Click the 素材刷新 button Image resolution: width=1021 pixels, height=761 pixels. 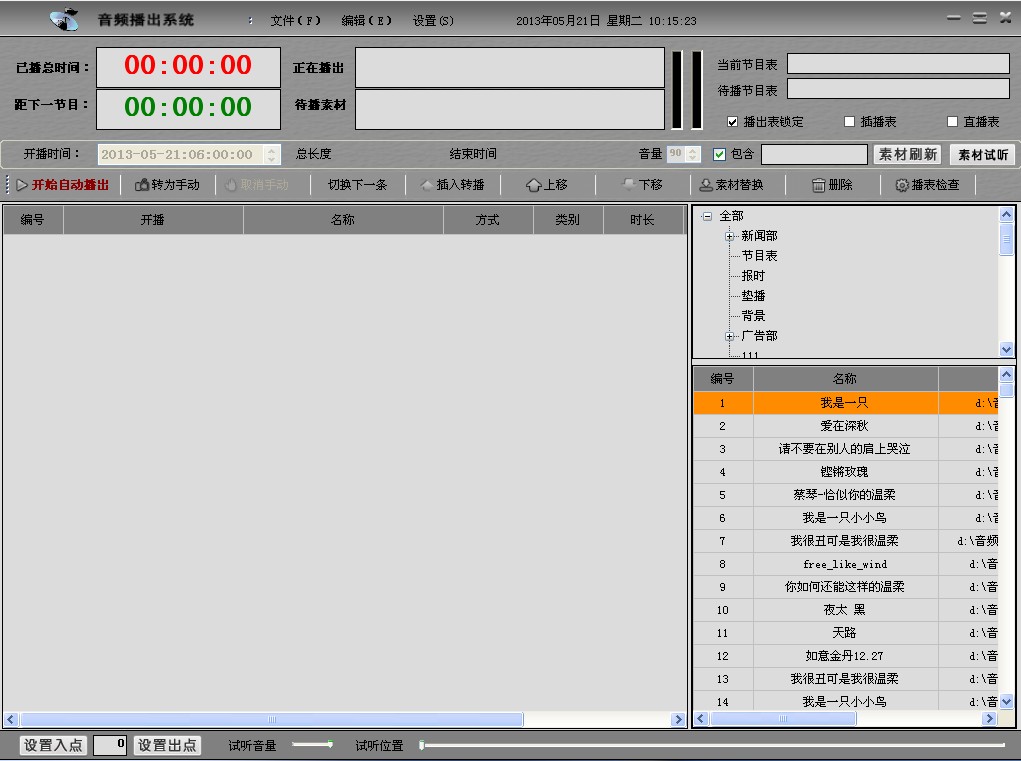(908, 155)
